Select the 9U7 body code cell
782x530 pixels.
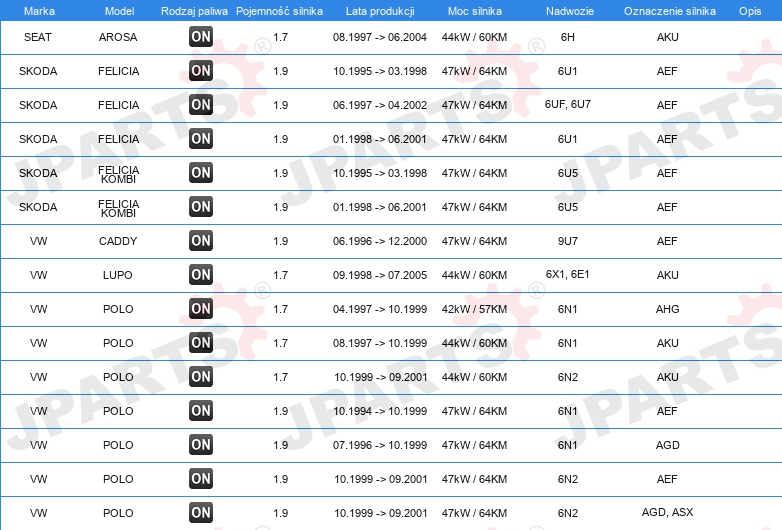[568, 241]
